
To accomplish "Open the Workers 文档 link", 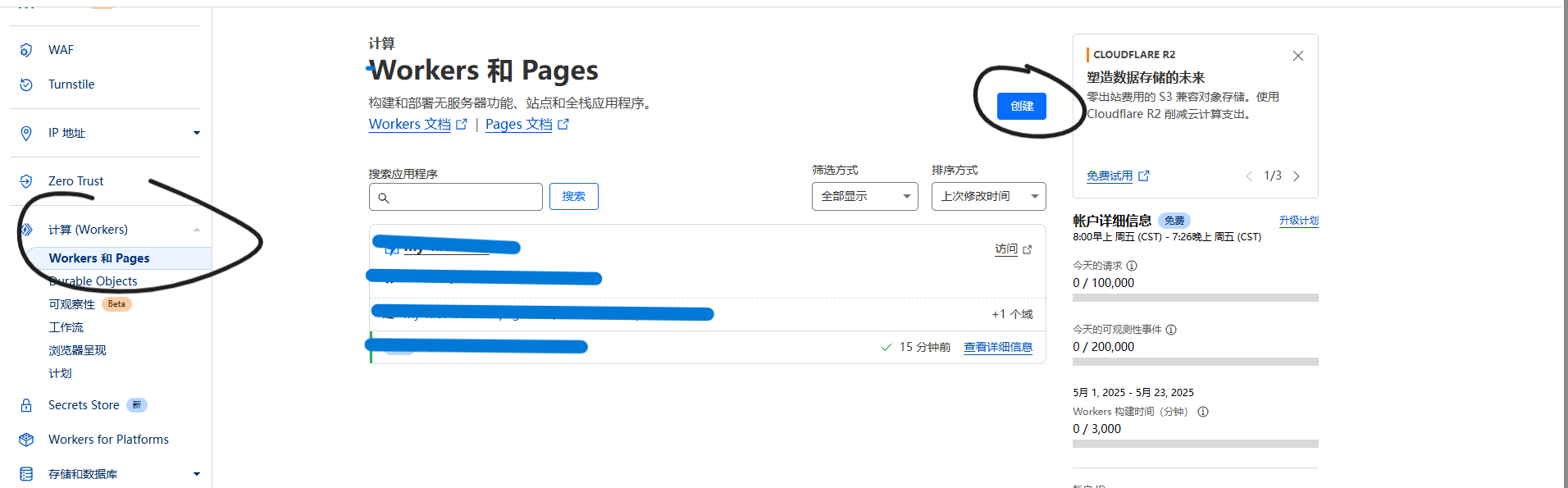I will [x=409, y=124].
